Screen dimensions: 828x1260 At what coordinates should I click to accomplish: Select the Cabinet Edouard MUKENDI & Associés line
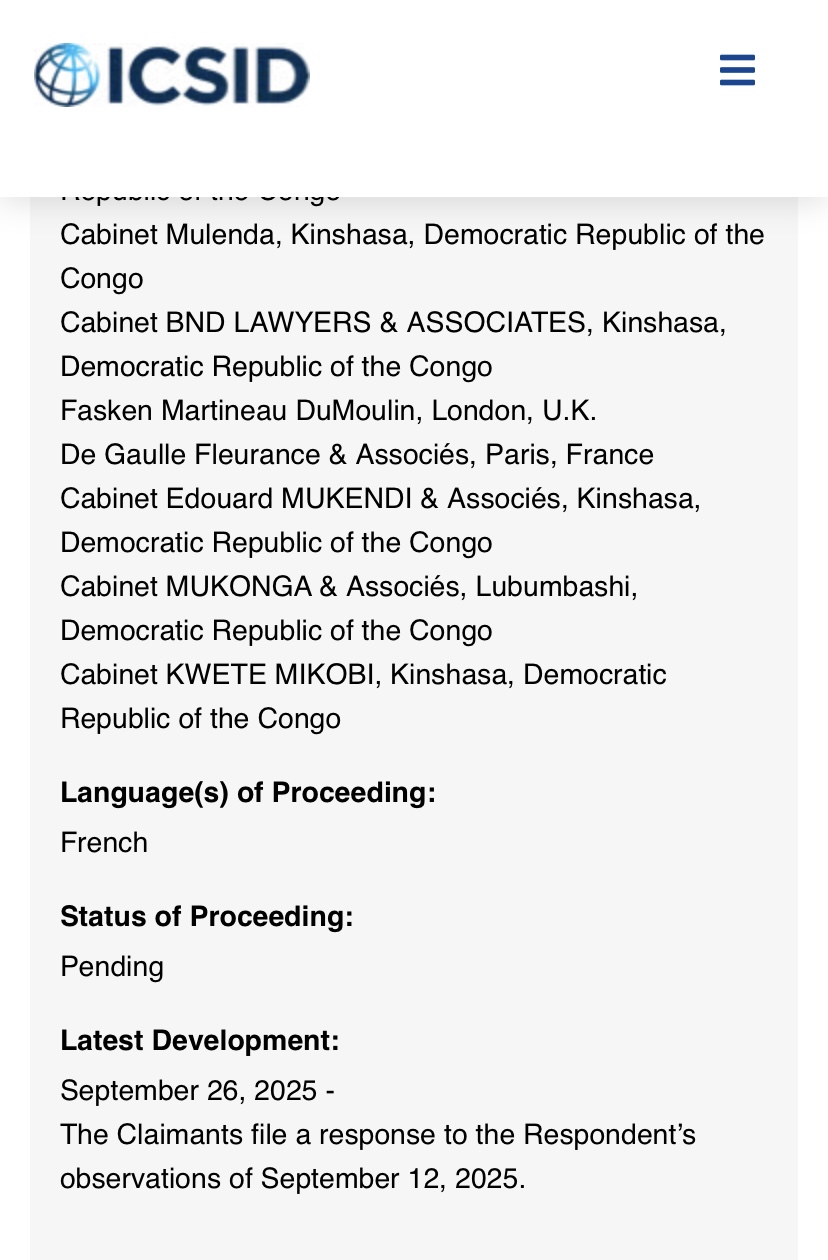(380, 499)
